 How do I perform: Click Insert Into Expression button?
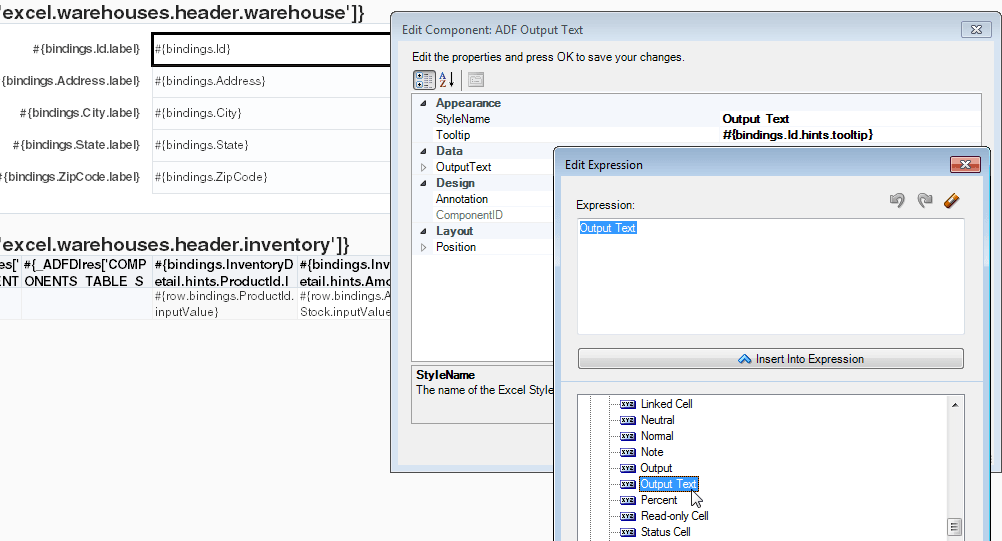(x=771, y=359)
